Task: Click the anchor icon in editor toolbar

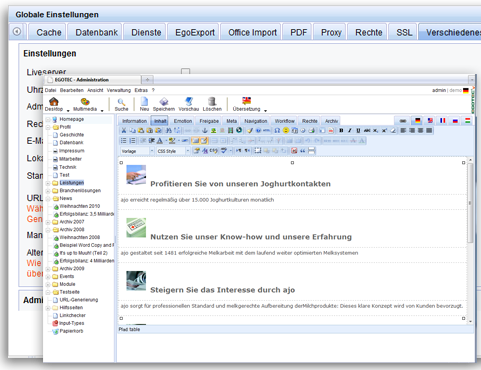Action: coord(205,130)
